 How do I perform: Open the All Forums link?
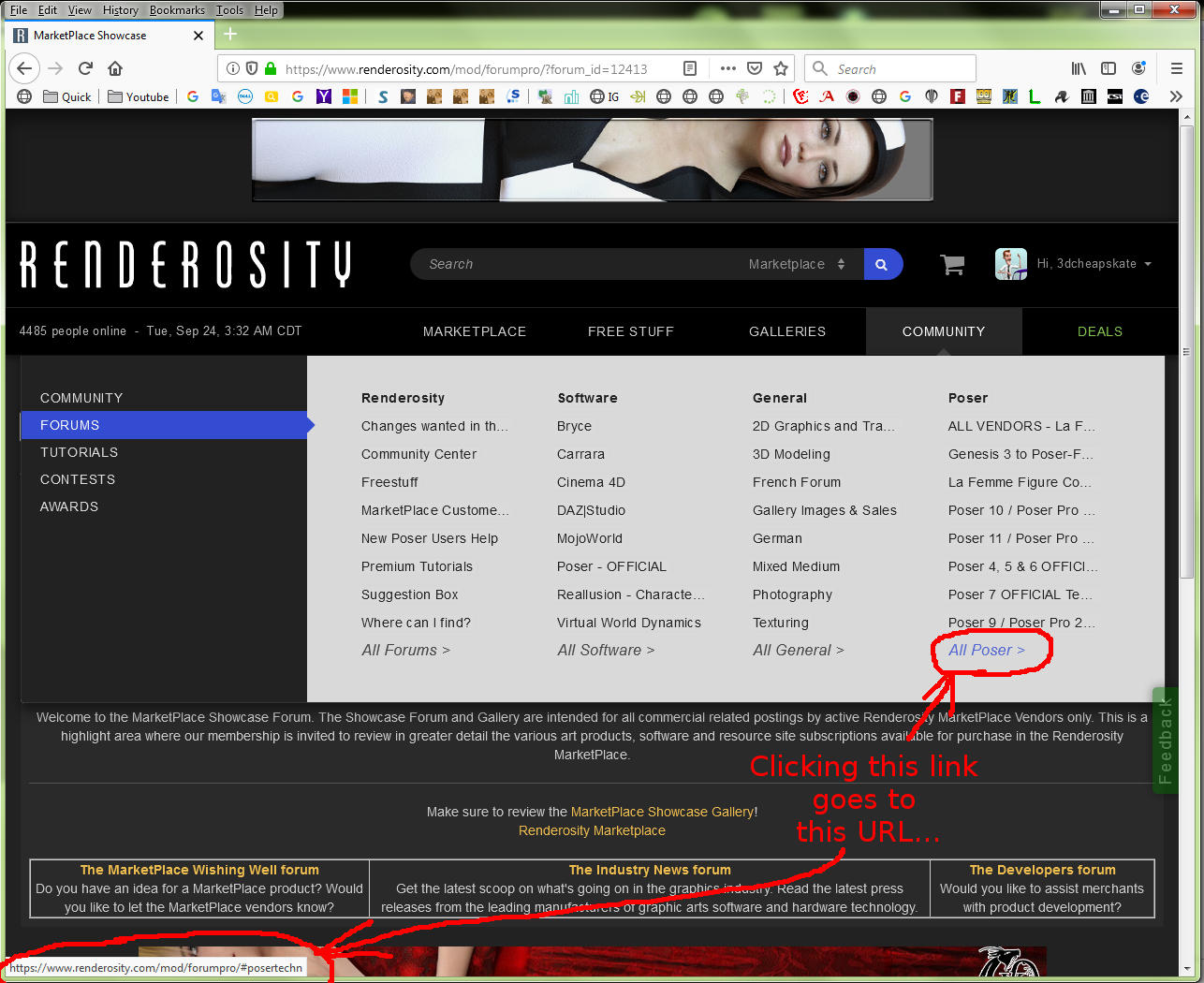tap(406, 650)
